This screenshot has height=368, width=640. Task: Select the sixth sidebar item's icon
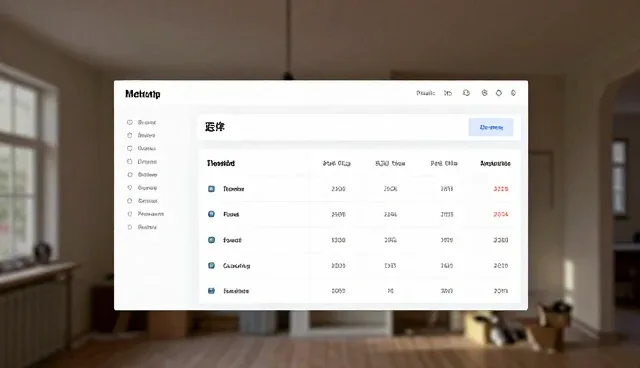(130, 188)
